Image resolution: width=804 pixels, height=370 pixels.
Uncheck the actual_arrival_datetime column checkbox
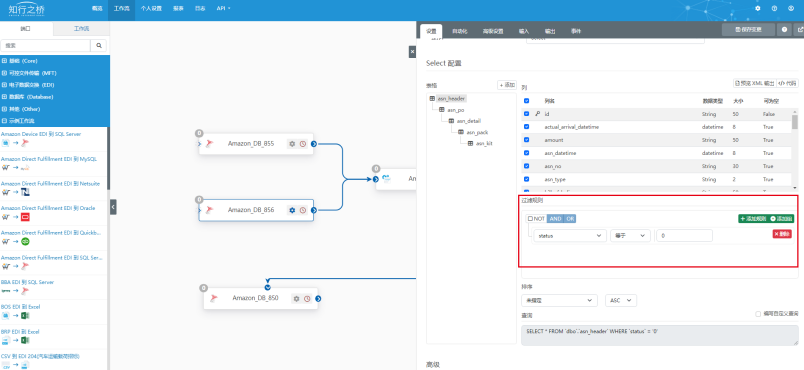(x=527, y=127)
